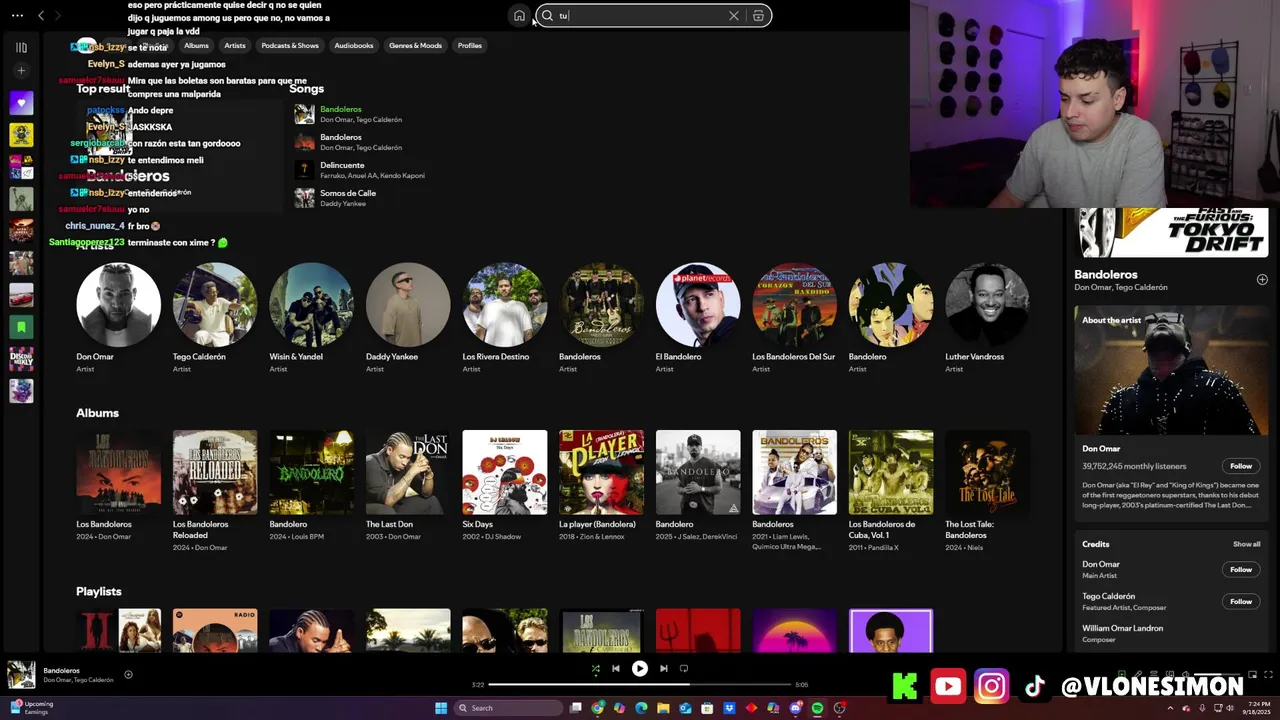Open the three-dot Spotify app menu
Viewport: 1280px width, 720px height.
(17, 15)
